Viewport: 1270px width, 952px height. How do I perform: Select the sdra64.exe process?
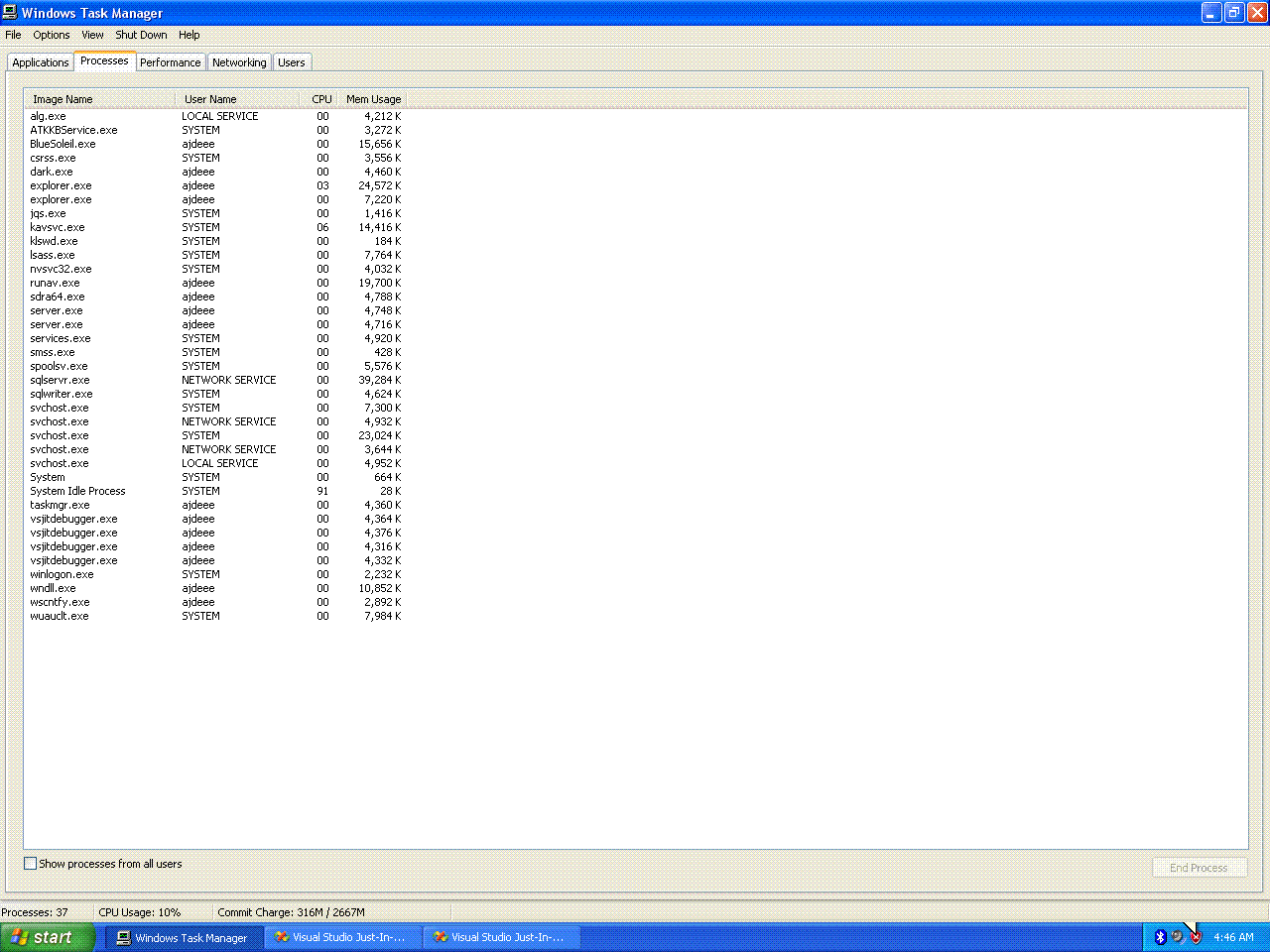point(215,297)
